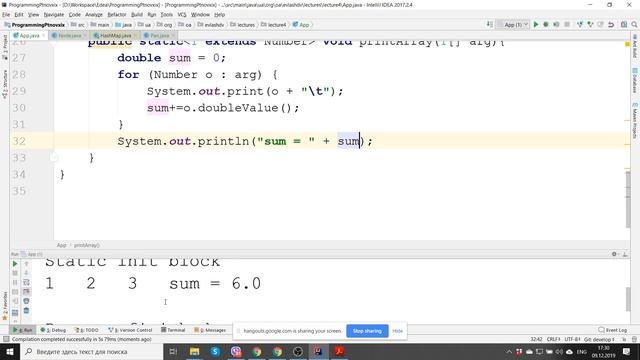Revert changes with undo arrow icon
The image size is (640, 360).
pyautogui.click(x=611, y=24)
